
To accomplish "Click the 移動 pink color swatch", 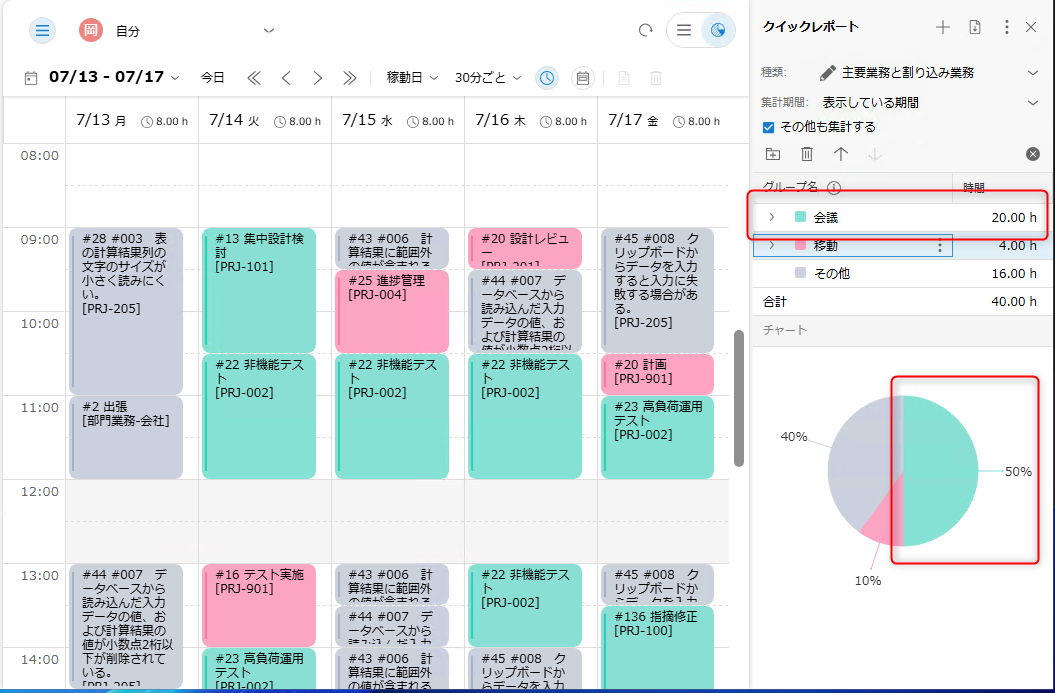I will 801,246.
